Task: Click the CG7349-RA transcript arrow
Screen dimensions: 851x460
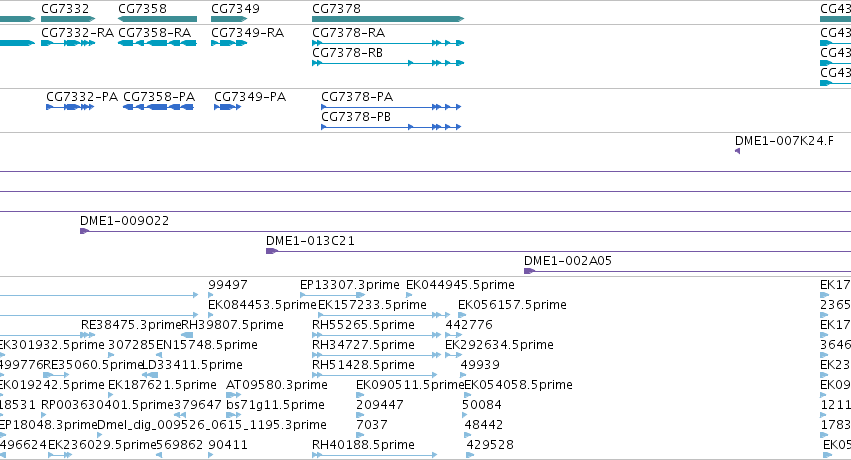Action: point(229,43)
